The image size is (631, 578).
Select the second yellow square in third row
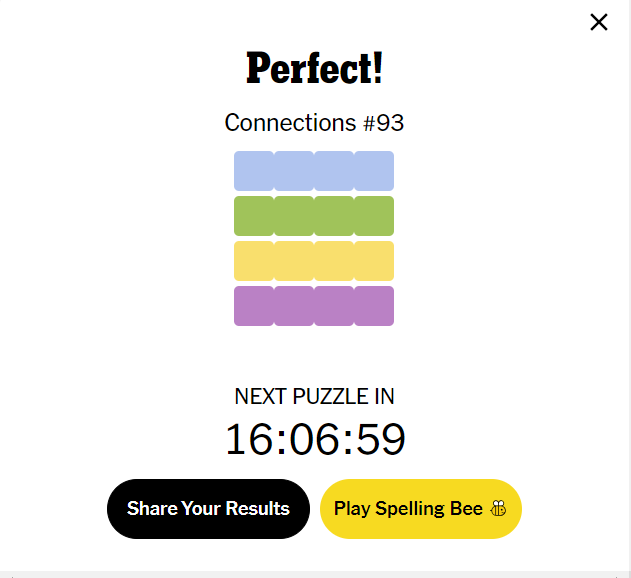tap(294, 261)
